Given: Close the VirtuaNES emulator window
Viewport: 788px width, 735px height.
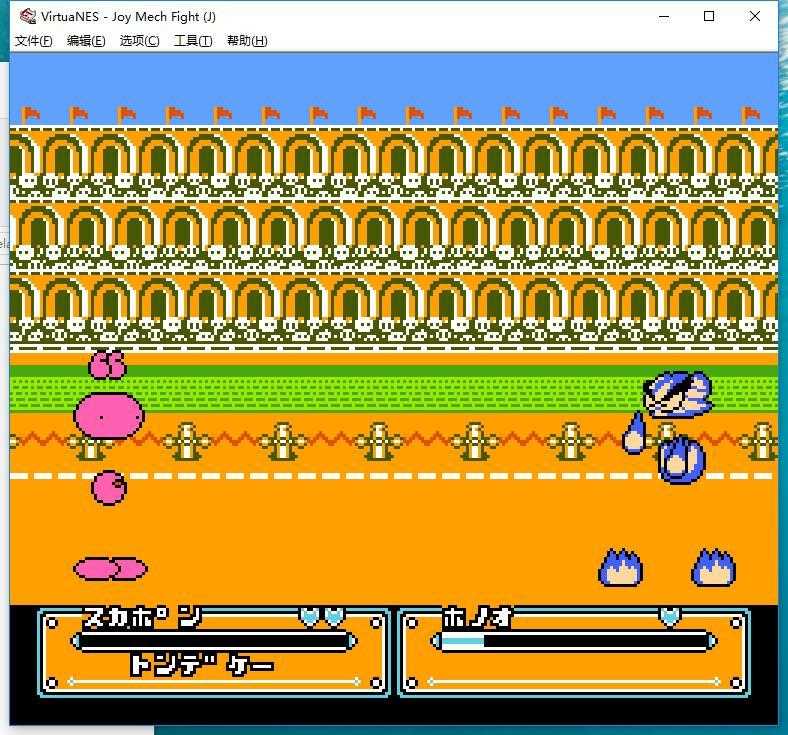Looking at the screenshot, I should 754,16.
